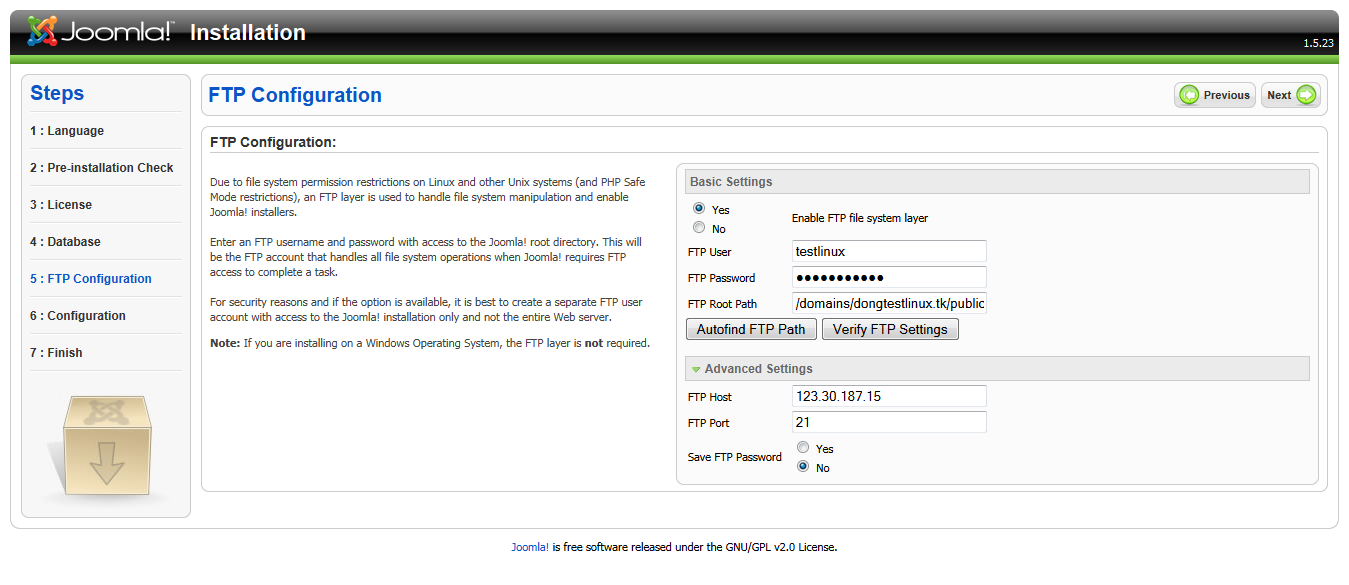
Task: Collapse the Advanced Settings triangle
Action: coord(696,370)
